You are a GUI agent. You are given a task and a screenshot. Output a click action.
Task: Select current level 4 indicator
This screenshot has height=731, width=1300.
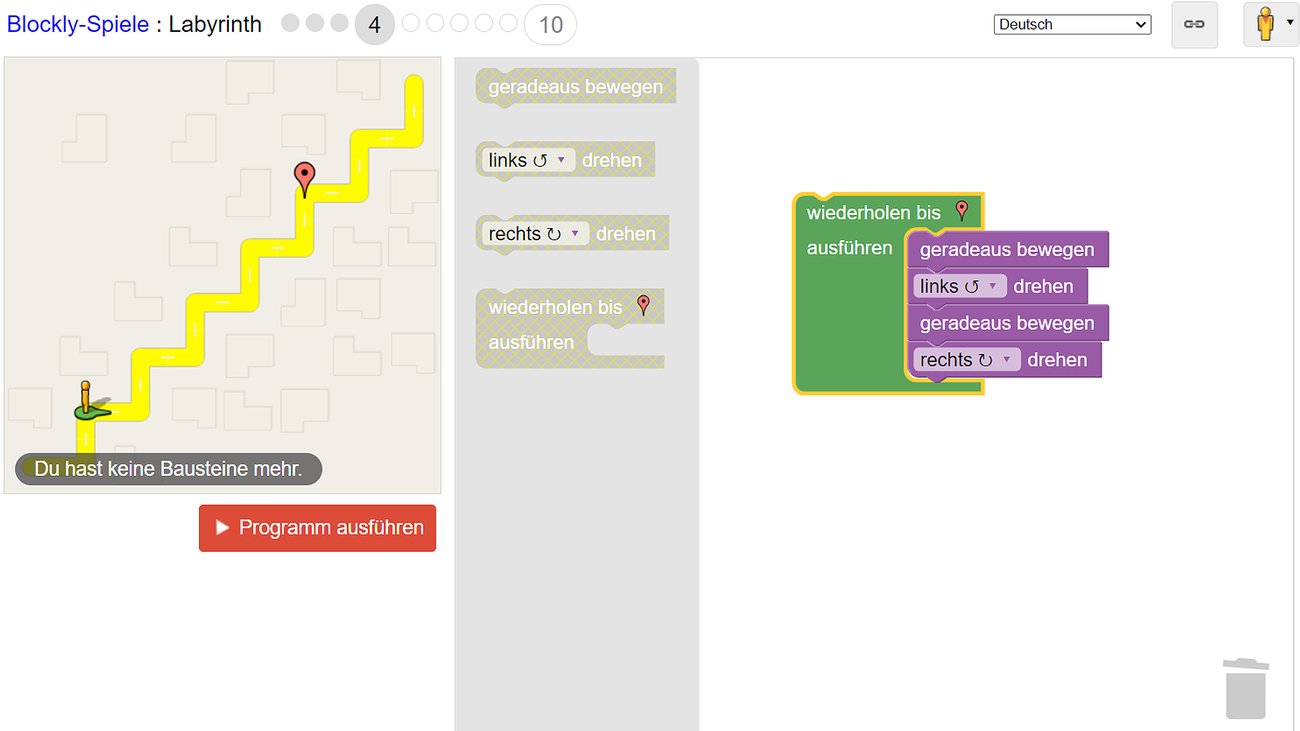point(374,25)
